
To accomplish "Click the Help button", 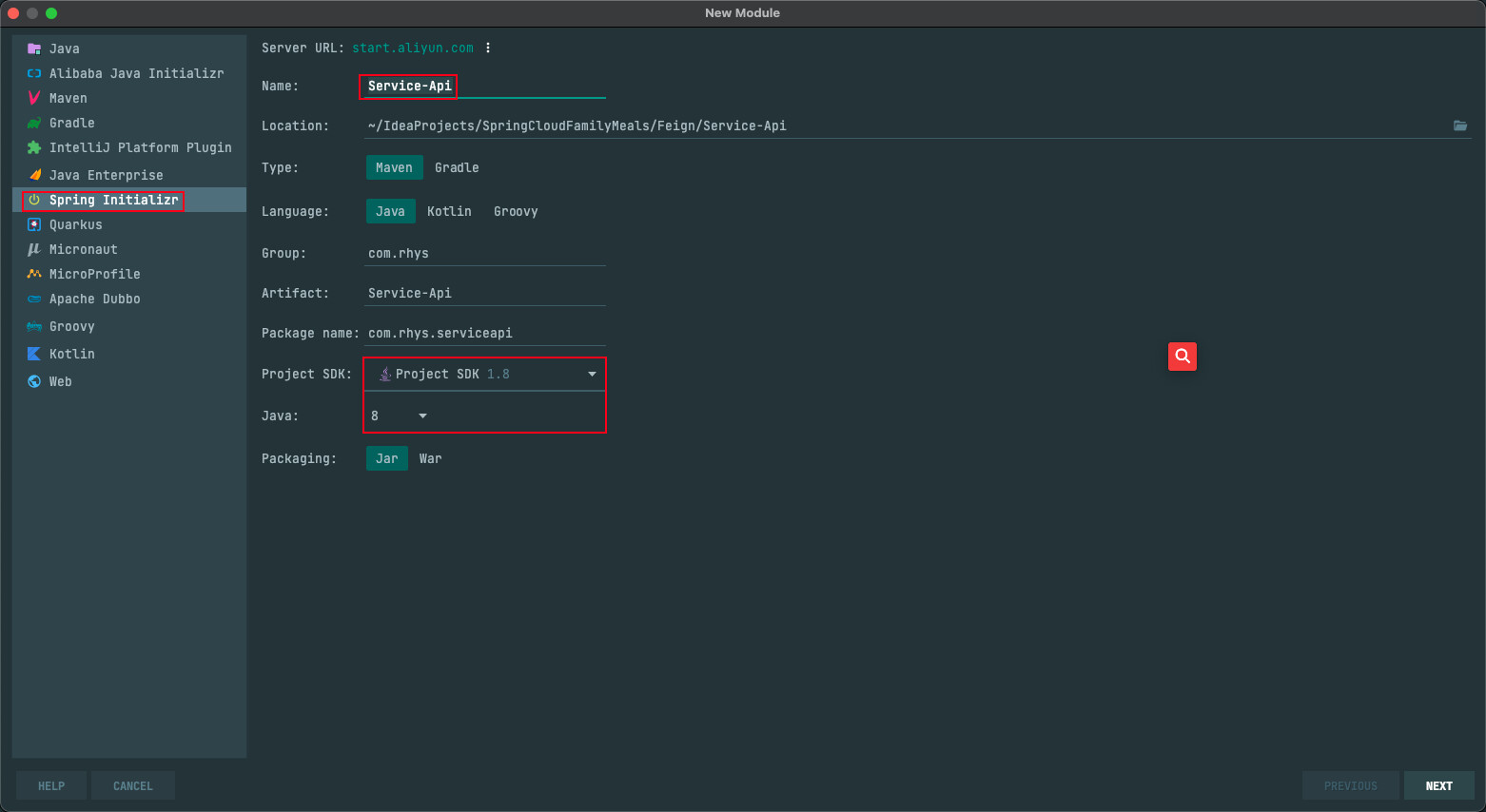I will (x=51, y=785).
